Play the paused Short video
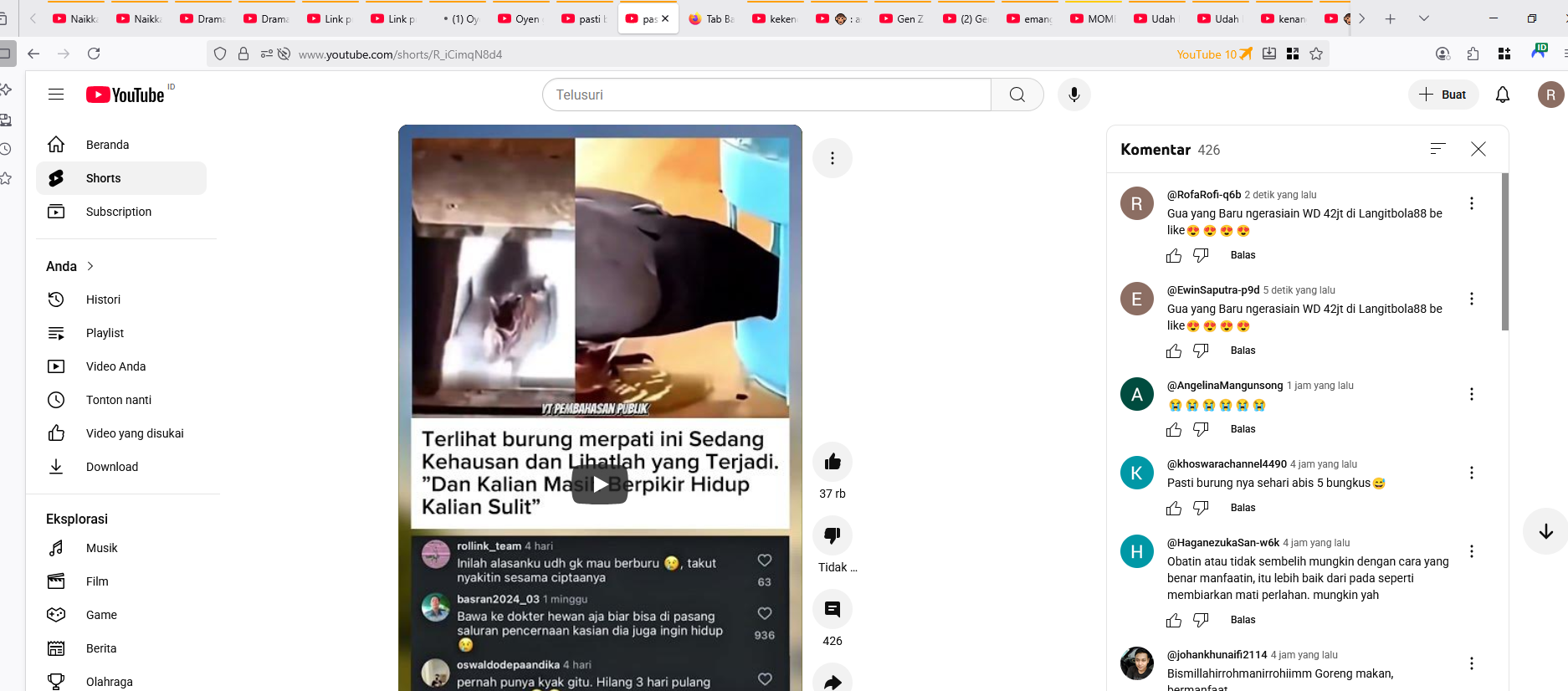 pos(600,484)
